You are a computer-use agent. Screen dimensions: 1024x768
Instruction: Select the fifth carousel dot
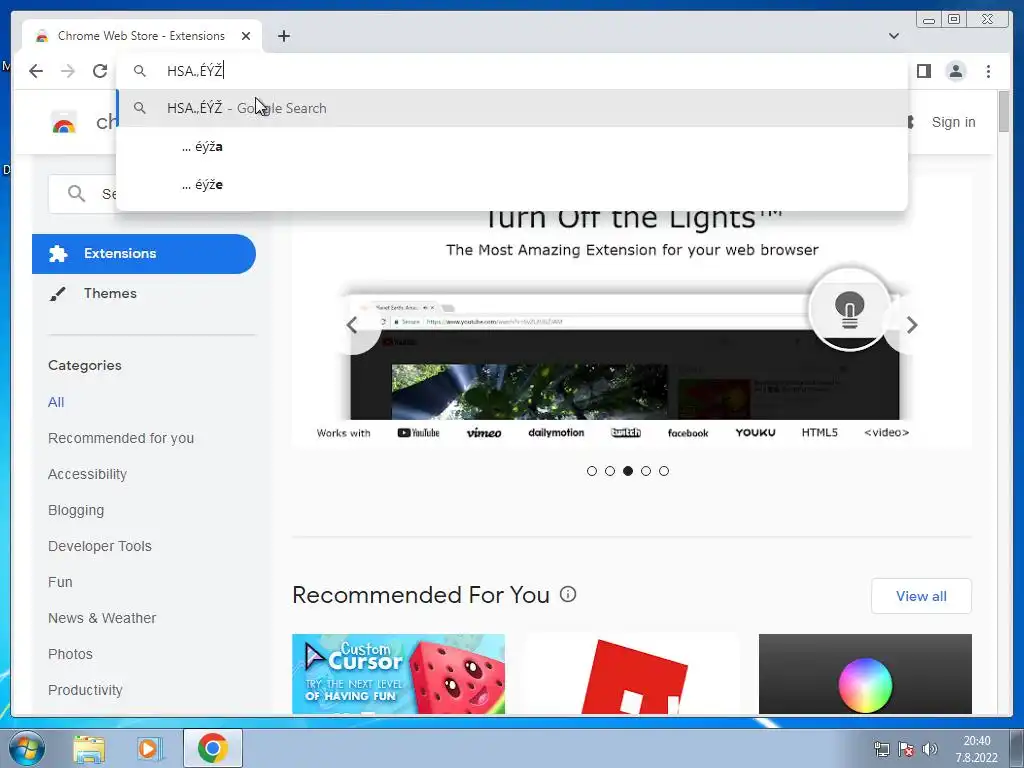[x=664, y=471]
